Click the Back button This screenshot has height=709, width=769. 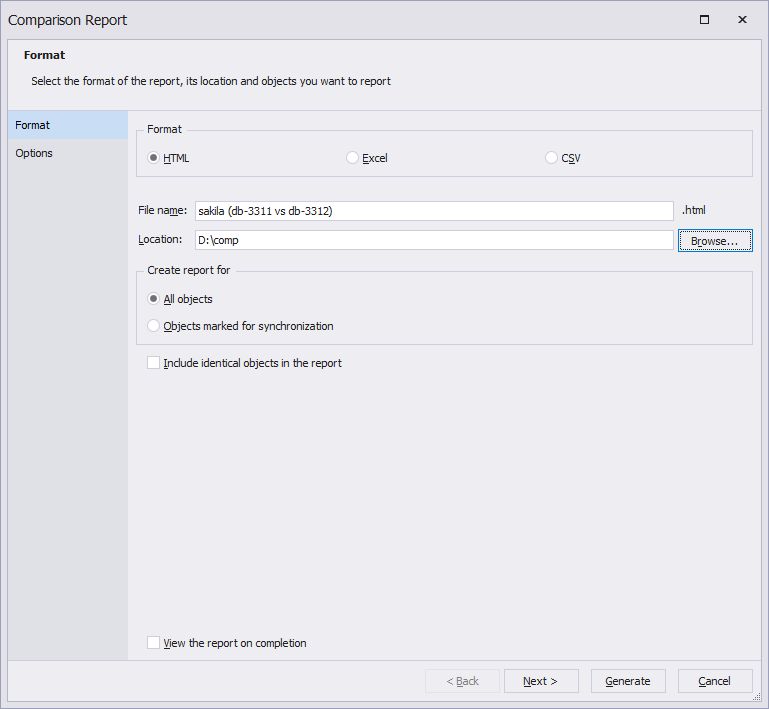tap(462, 681)
